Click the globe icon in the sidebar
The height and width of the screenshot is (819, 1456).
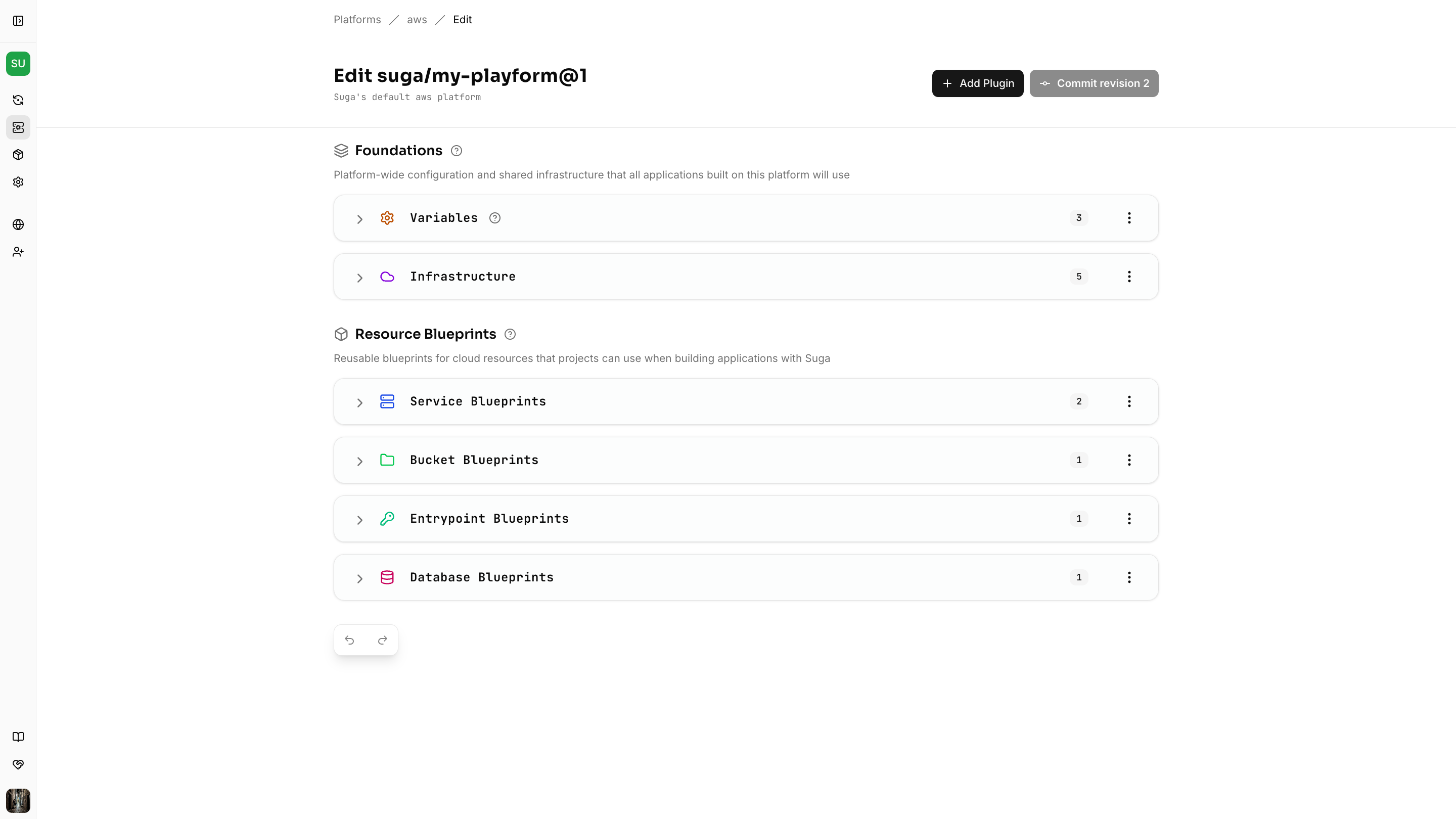pyautogui.click(x=18, y=224)
